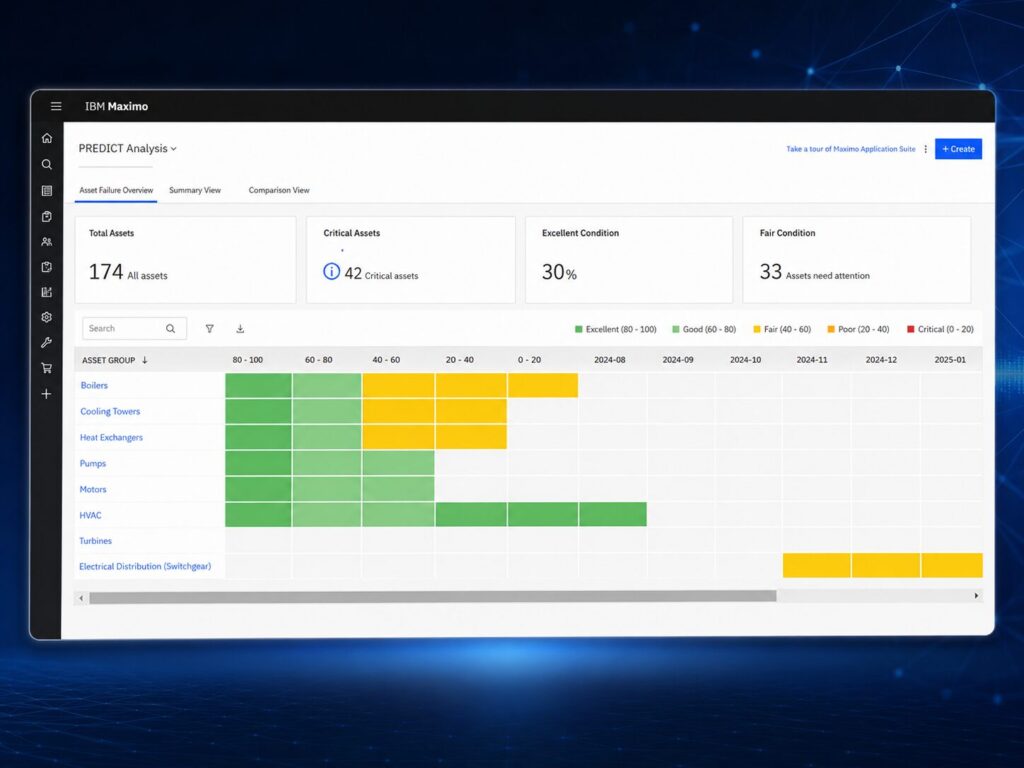This screenshot has height=768, width=1024.
Task: Click the Fair Condition card
Action: pyautogui.click(x=856, y=260)
